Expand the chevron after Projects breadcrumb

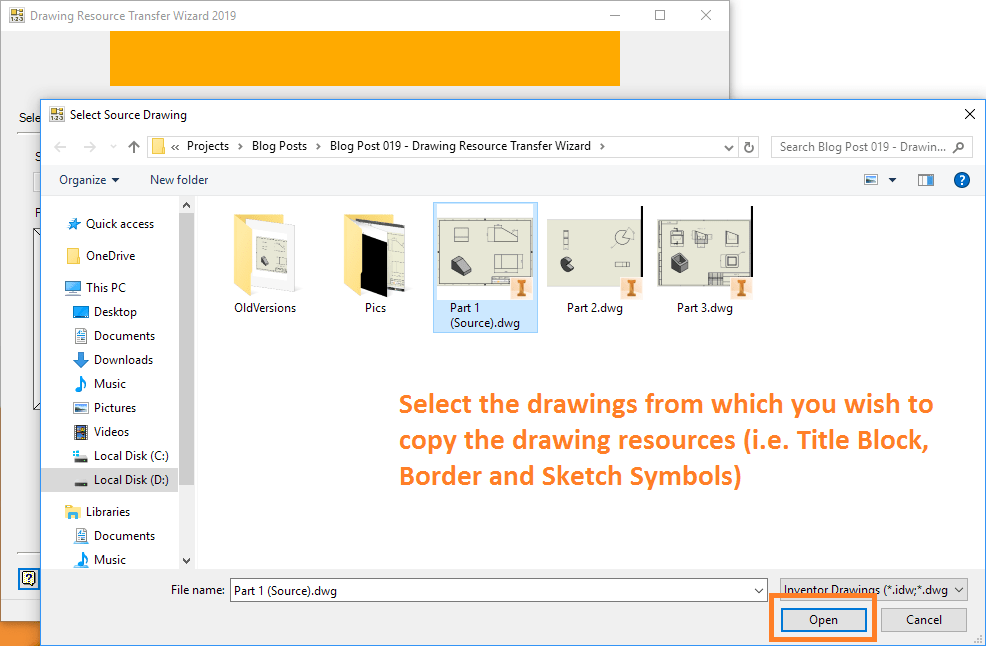(240, 147)
